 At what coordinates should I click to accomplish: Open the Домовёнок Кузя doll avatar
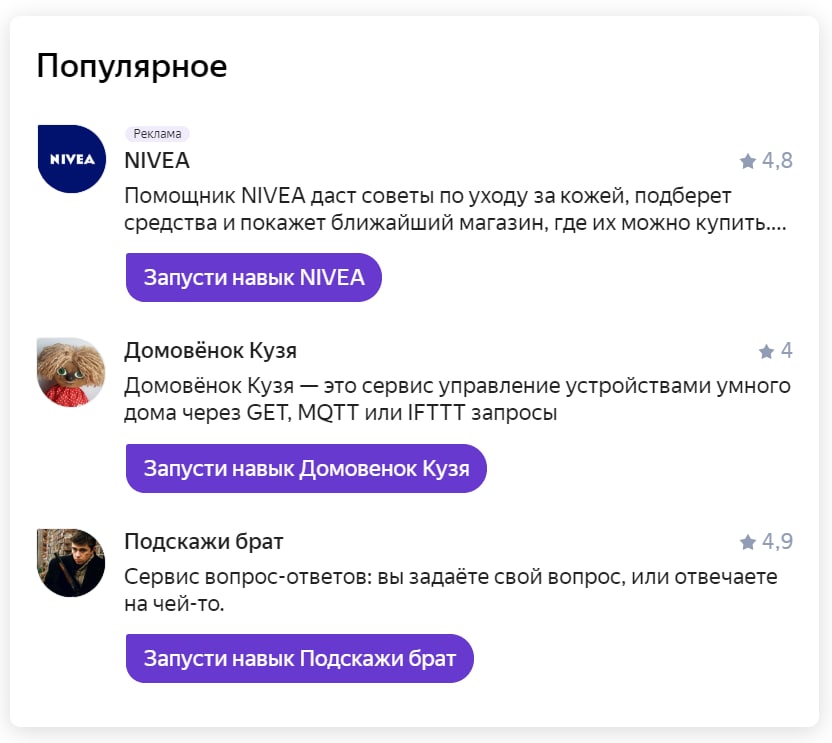(x=71, y=372)
